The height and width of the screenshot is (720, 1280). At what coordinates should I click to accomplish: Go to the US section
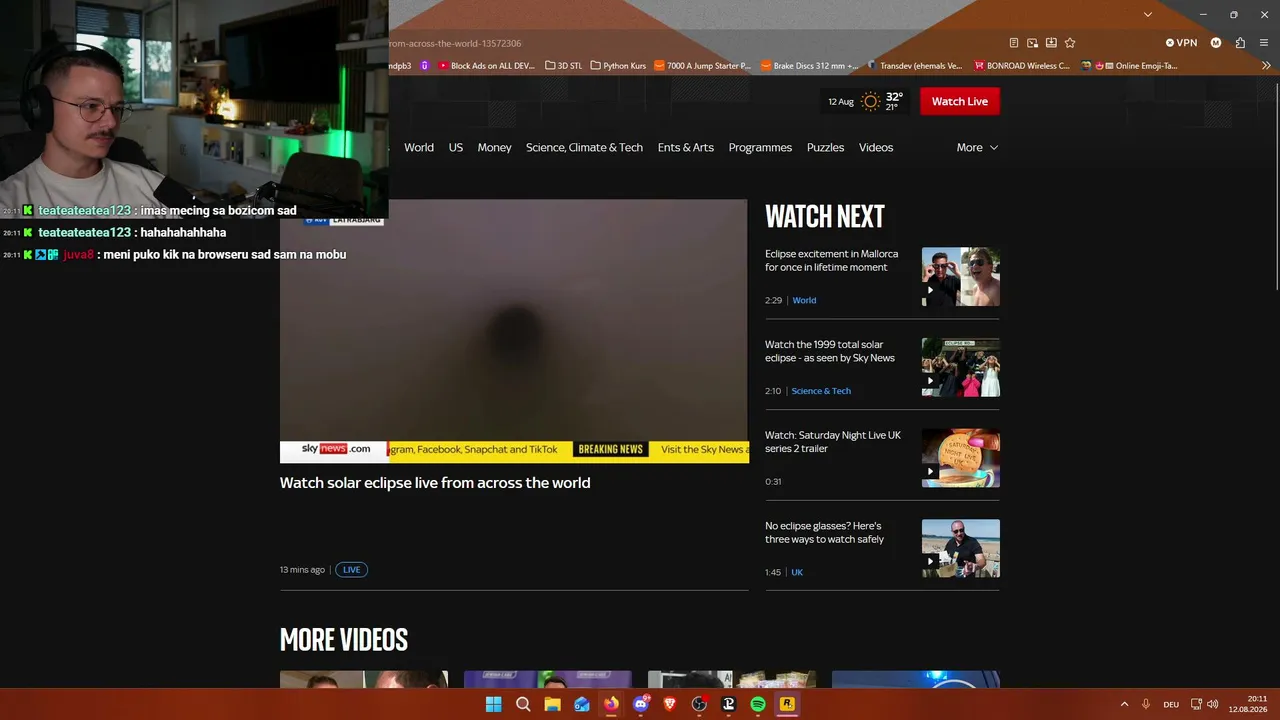coord(456,147)
